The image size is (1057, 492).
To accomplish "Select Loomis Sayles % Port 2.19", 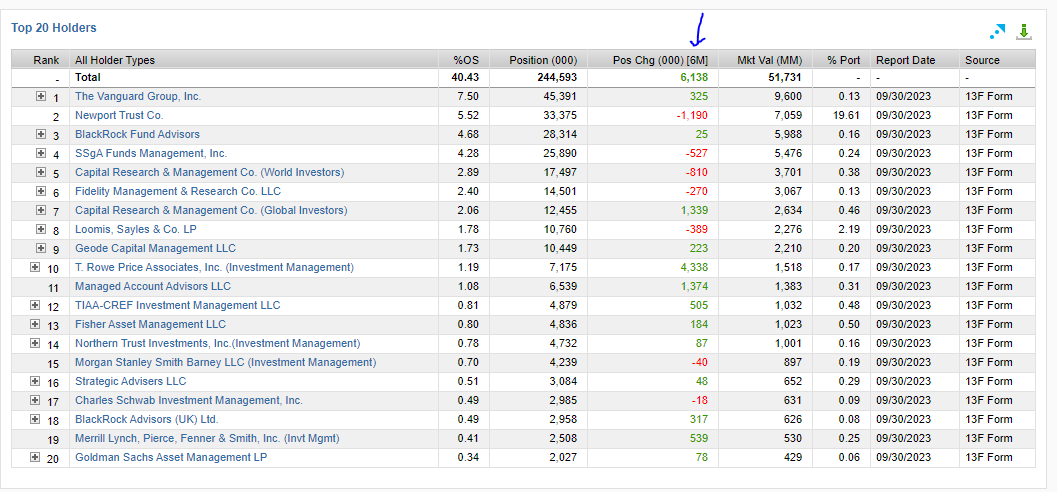I will [x=851, y=229].
